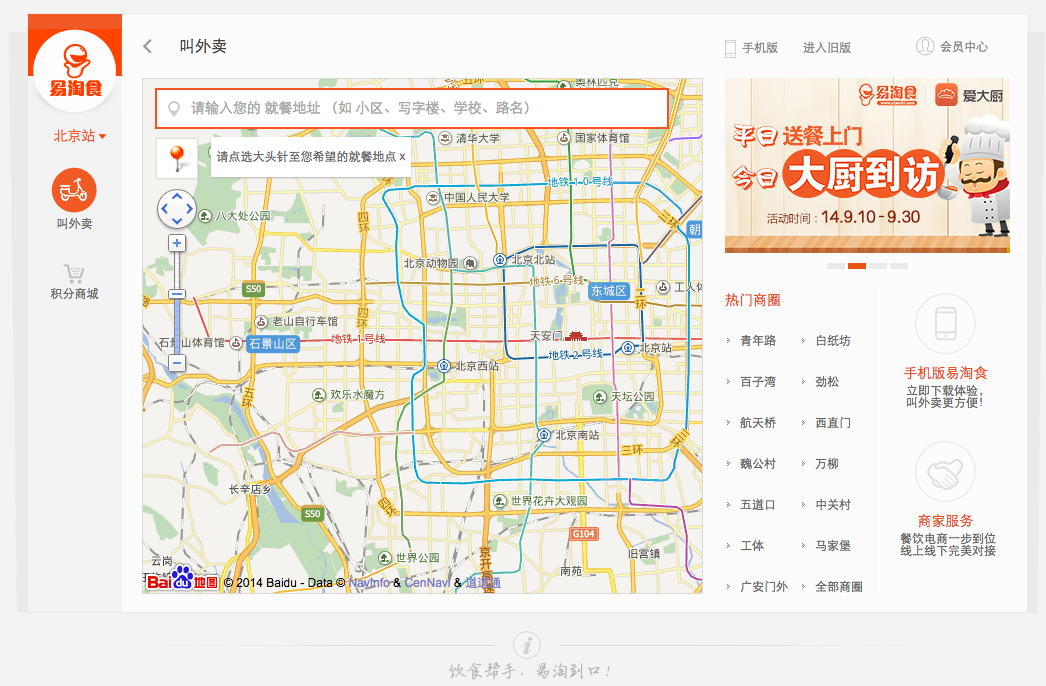Choose the 万柳 business district
The image size is (1046, 686).
coord(827,464)
